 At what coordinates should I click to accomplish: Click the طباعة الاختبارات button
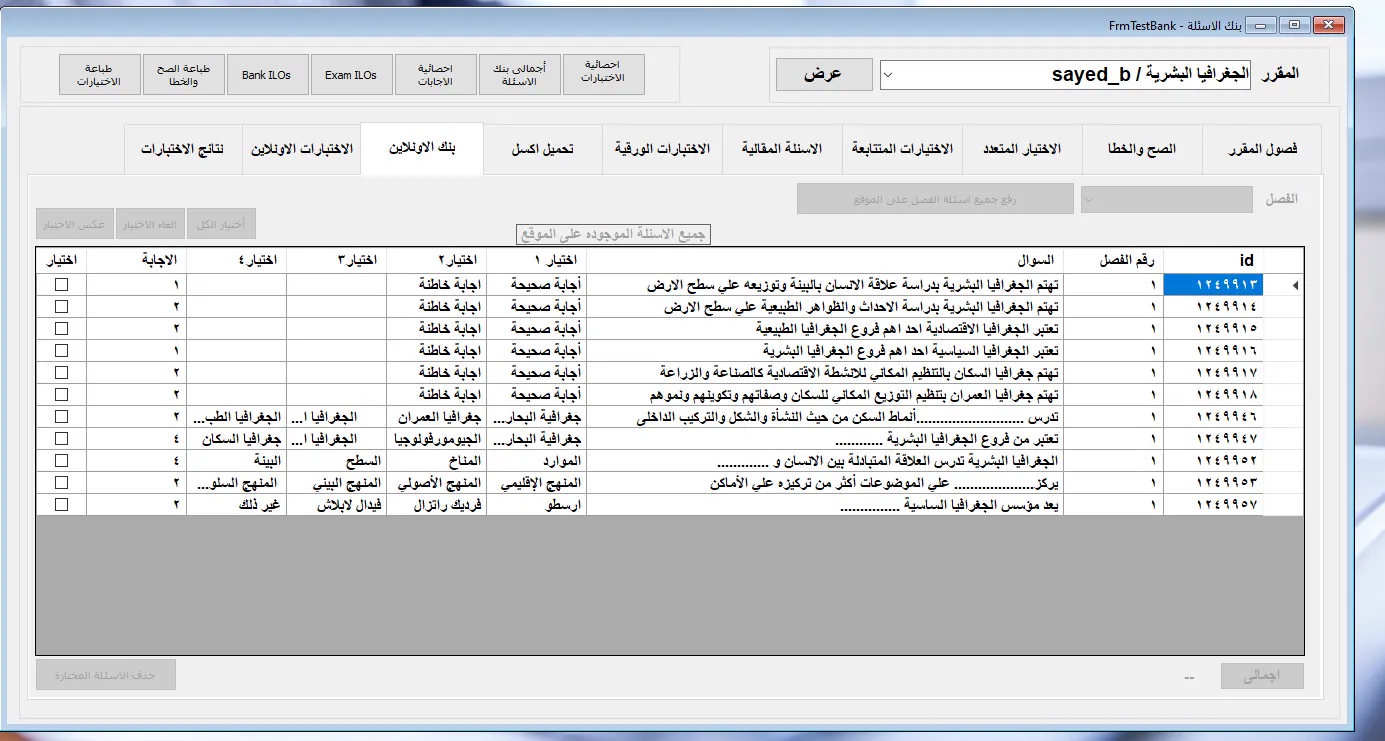[x=99, y=74]
